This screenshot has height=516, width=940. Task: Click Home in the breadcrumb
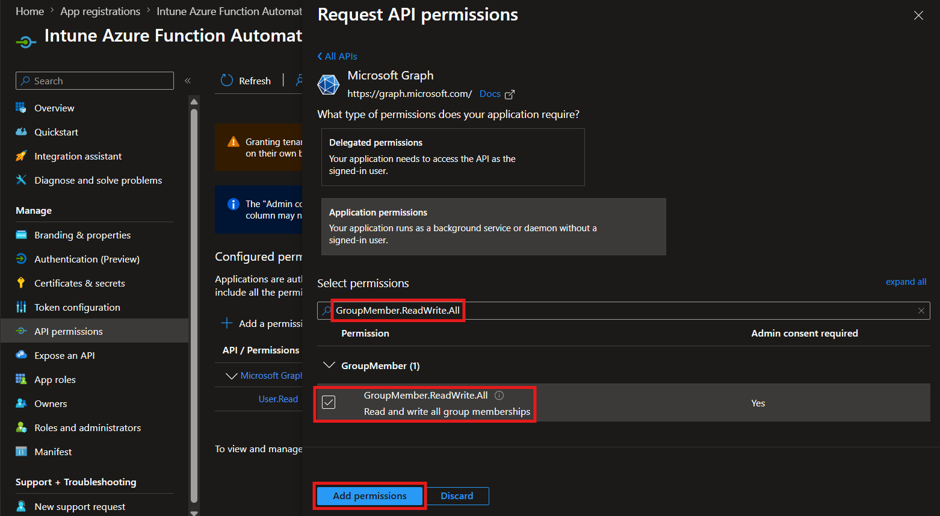pyautogui.click(x=29, y=11)
